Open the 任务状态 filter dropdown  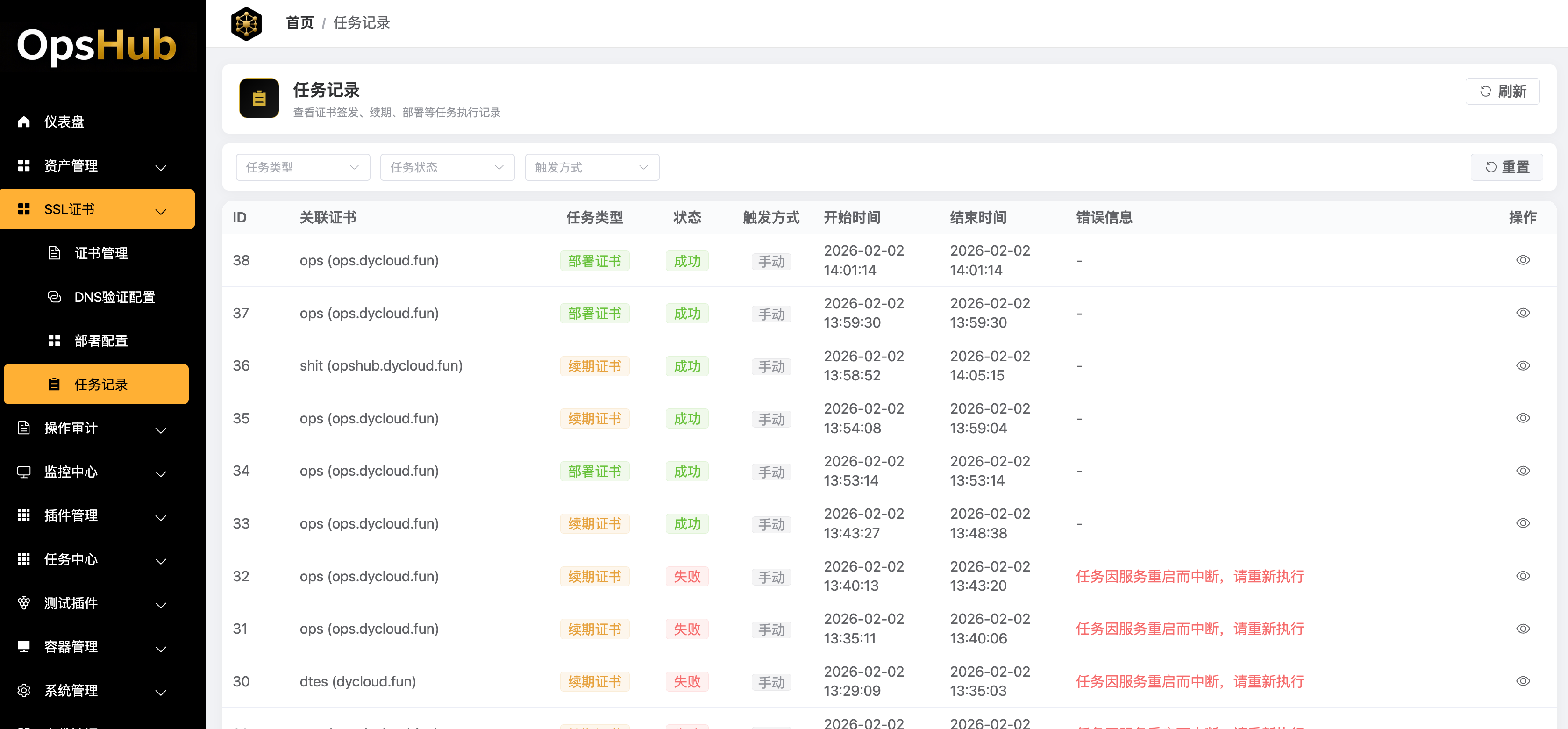447,167
